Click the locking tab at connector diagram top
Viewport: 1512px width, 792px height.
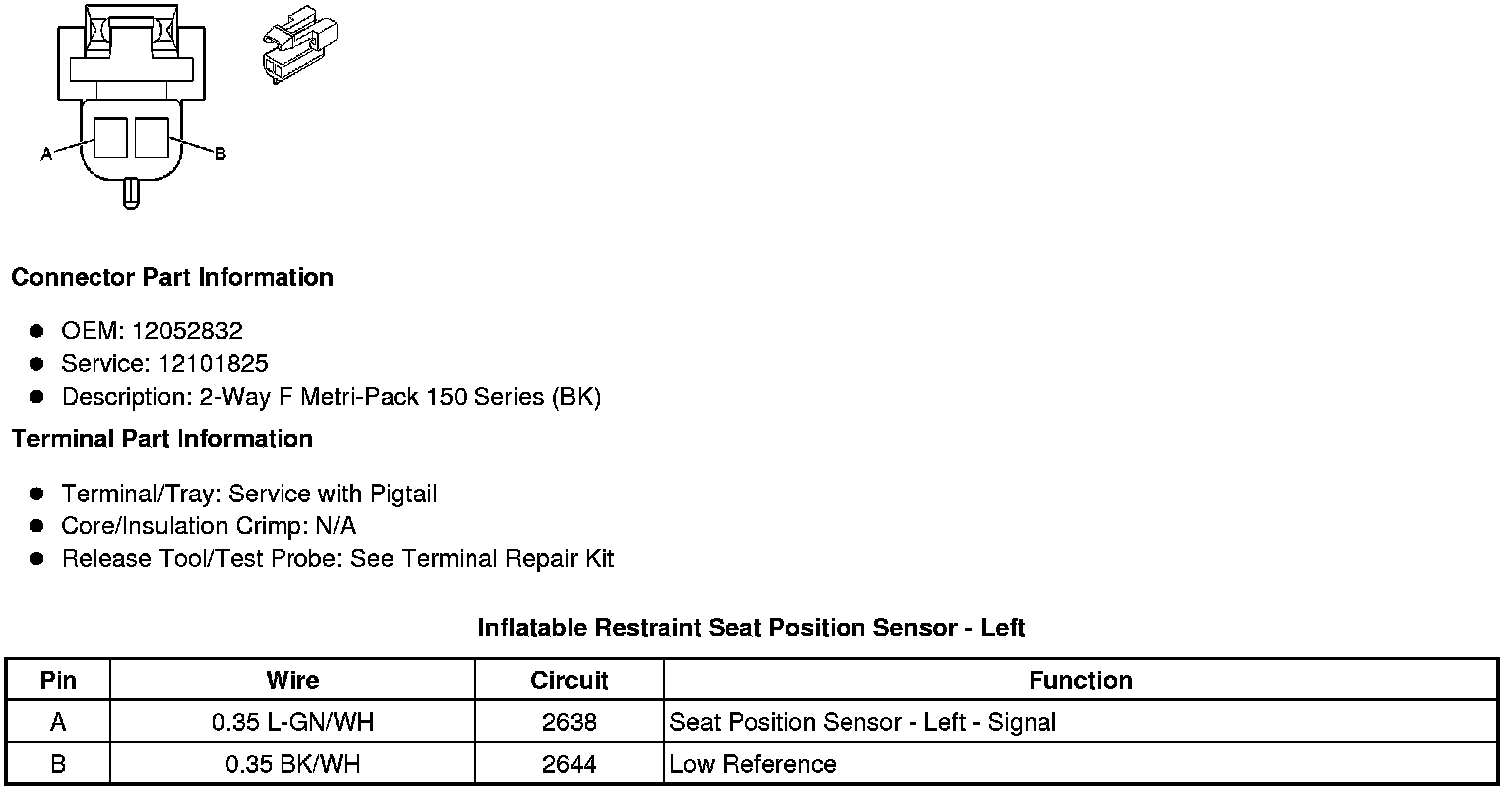(132, 30)
